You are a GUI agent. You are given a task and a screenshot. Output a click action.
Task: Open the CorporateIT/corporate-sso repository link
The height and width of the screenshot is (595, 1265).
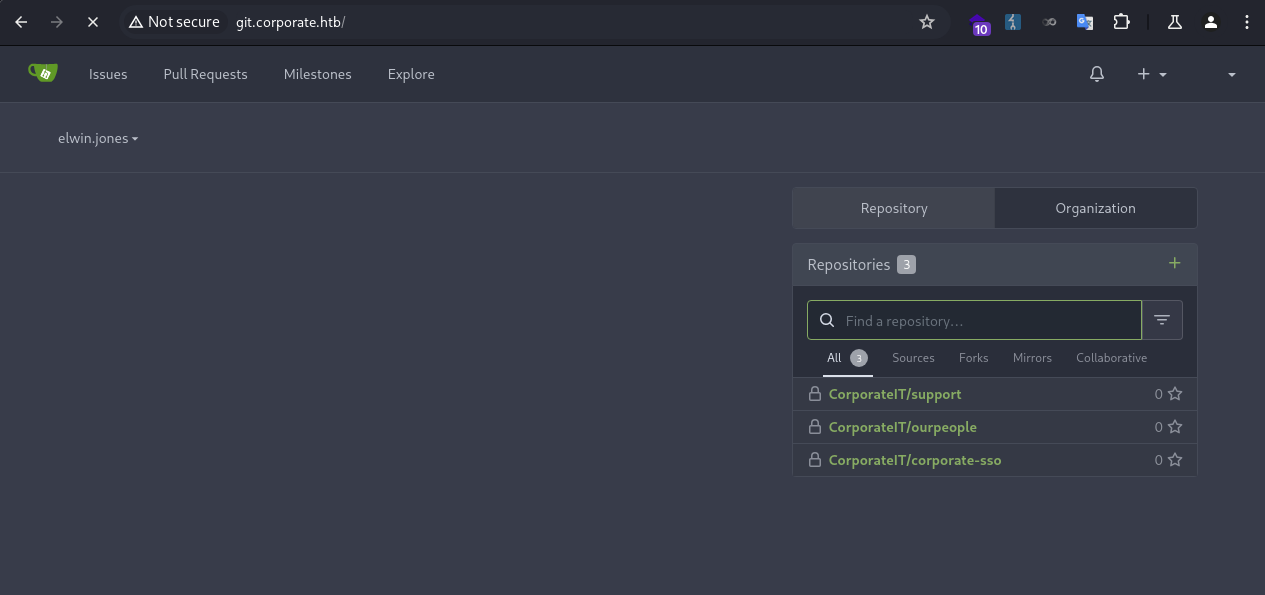coord(914,460)
